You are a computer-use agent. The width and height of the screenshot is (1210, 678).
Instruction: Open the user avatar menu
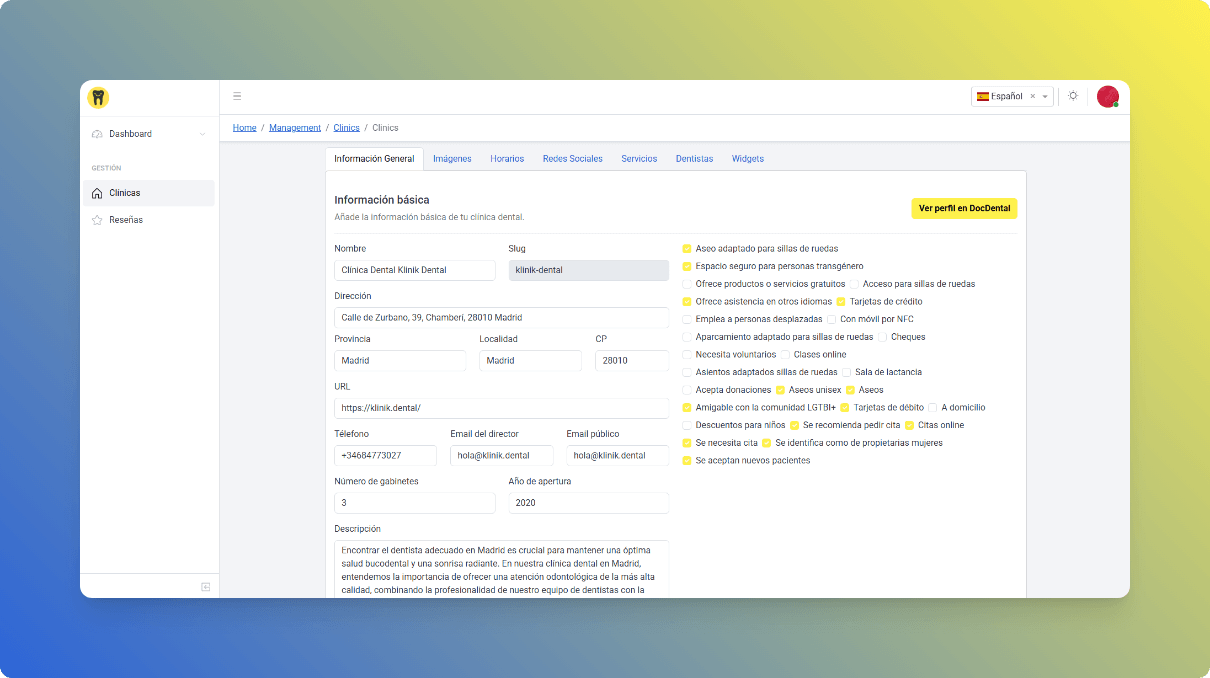click(1107, 96)
